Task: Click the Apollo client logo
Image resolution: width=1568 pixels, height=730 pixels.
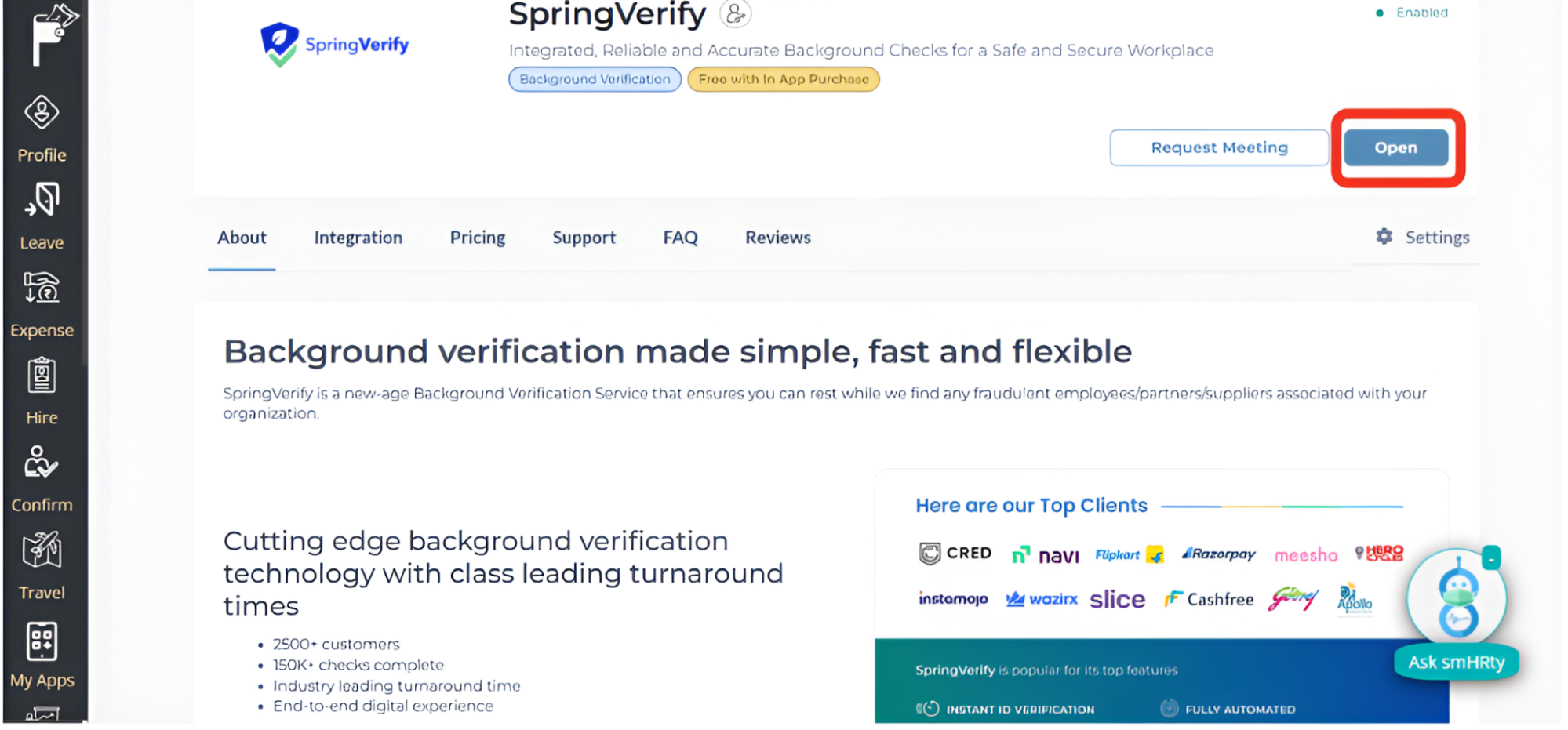Action: pyautogui.click(x=1355, y=600)
